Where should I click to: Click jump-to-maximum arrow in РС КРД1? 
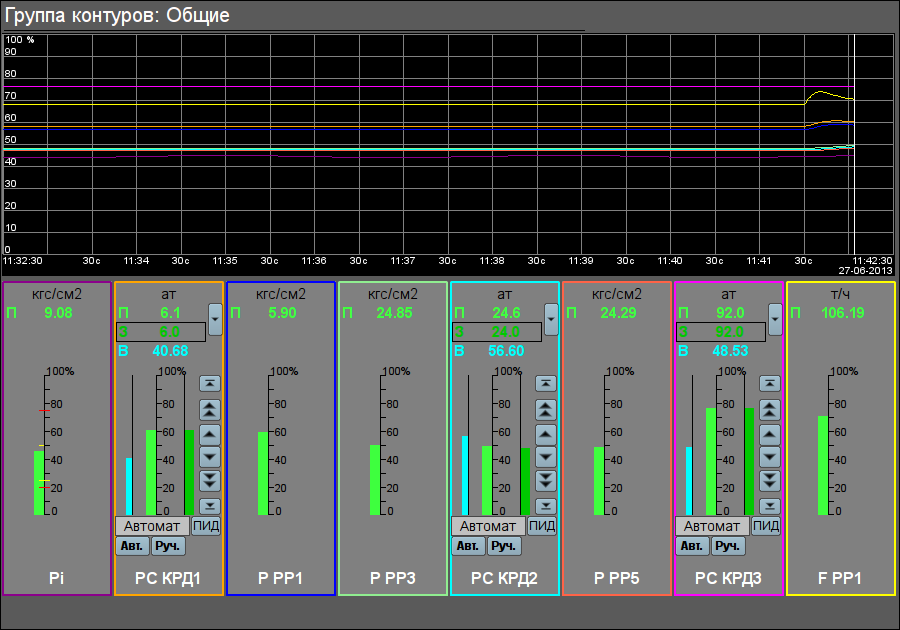click(x=210, y=383)
